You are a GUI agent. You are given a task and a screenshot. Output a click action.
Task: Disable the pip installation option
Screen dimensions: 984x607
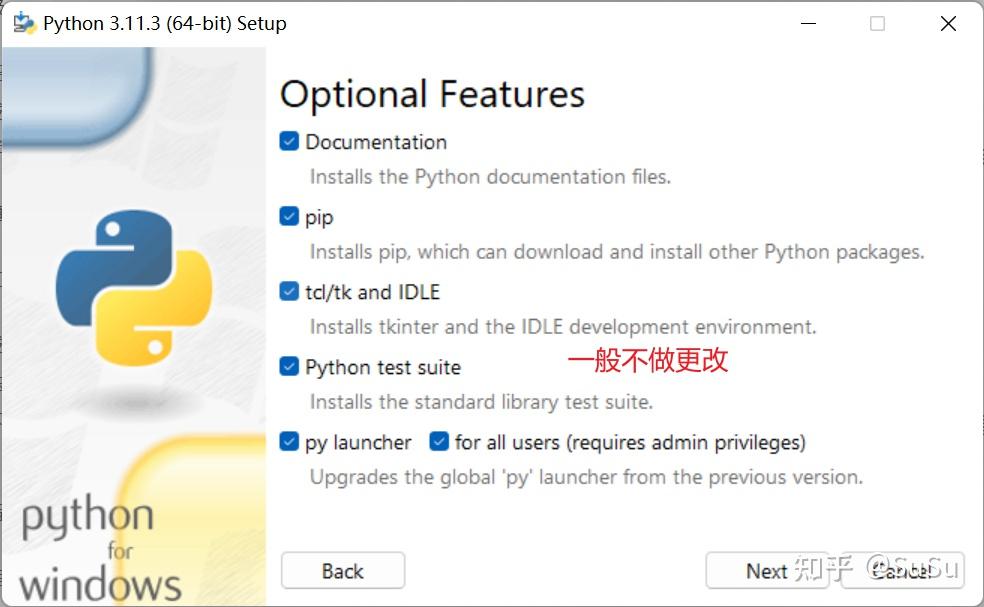tap(288, 216)
